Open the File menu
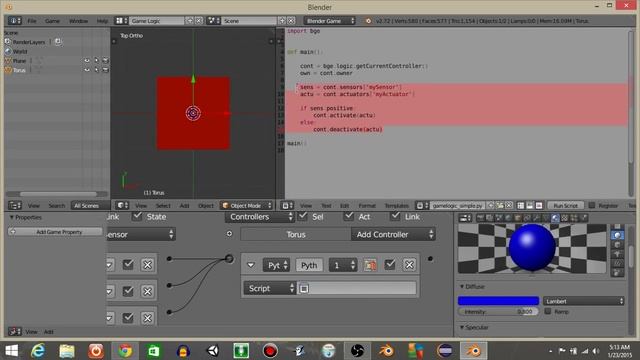640x360 pixels. click(32, 20)
